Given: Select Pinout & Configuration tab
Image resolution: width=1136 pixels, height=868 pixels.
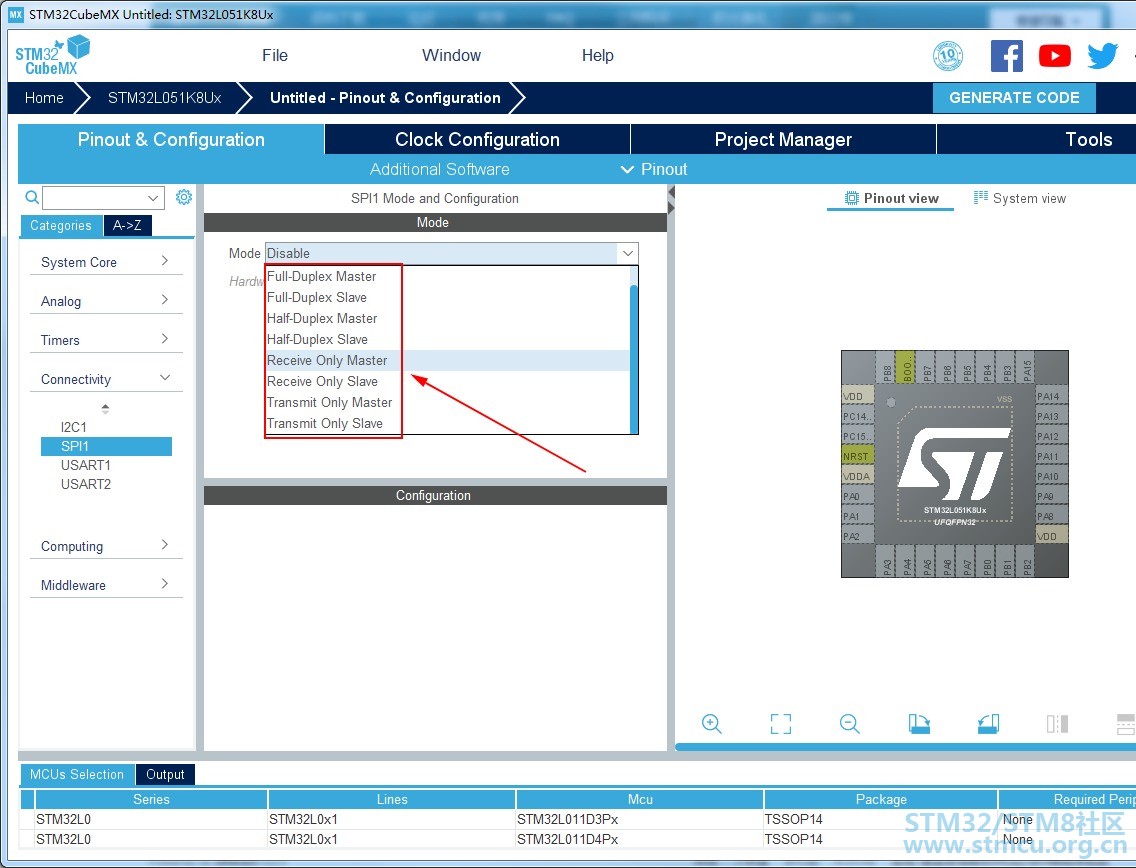Looking at the screenshot, I should coord(171,139).
